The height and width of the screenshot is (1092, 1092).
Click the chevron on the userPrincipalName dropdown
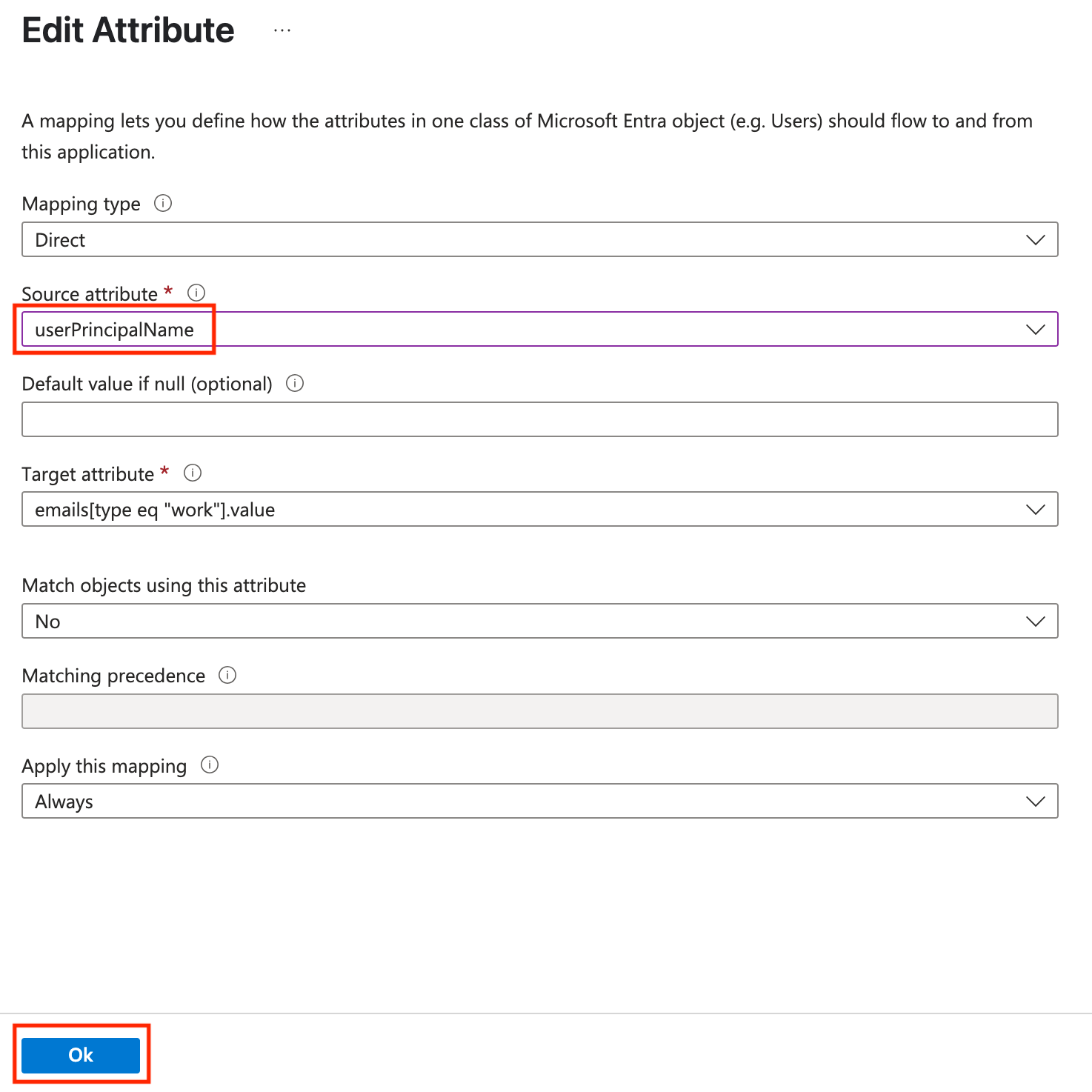pos(1035,328)
